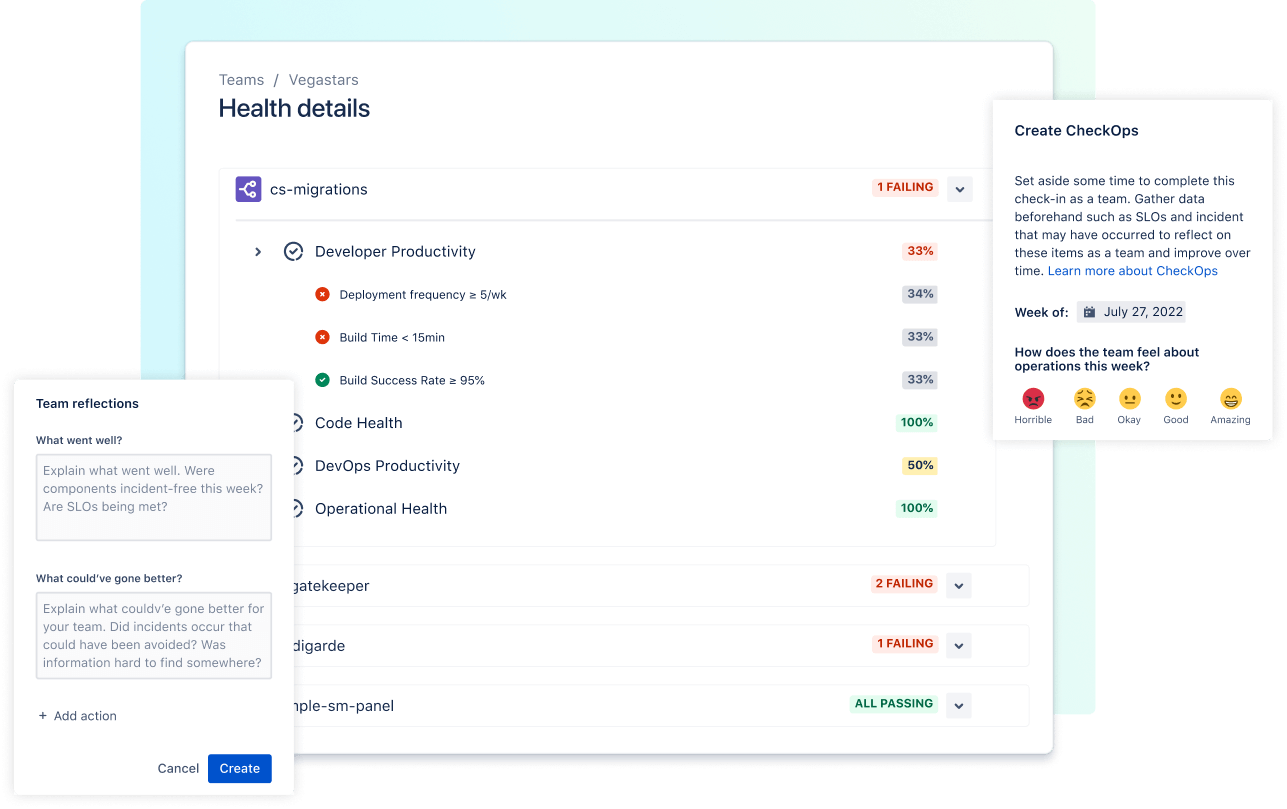Click the Create button in Team reflections
This screenshot has height=809, width=1287.
239,768
